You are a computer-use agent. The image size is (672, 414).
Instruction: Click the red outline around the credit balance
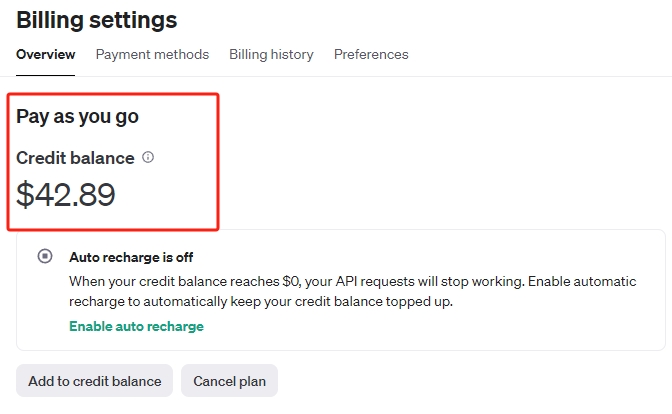pos(217,160)
